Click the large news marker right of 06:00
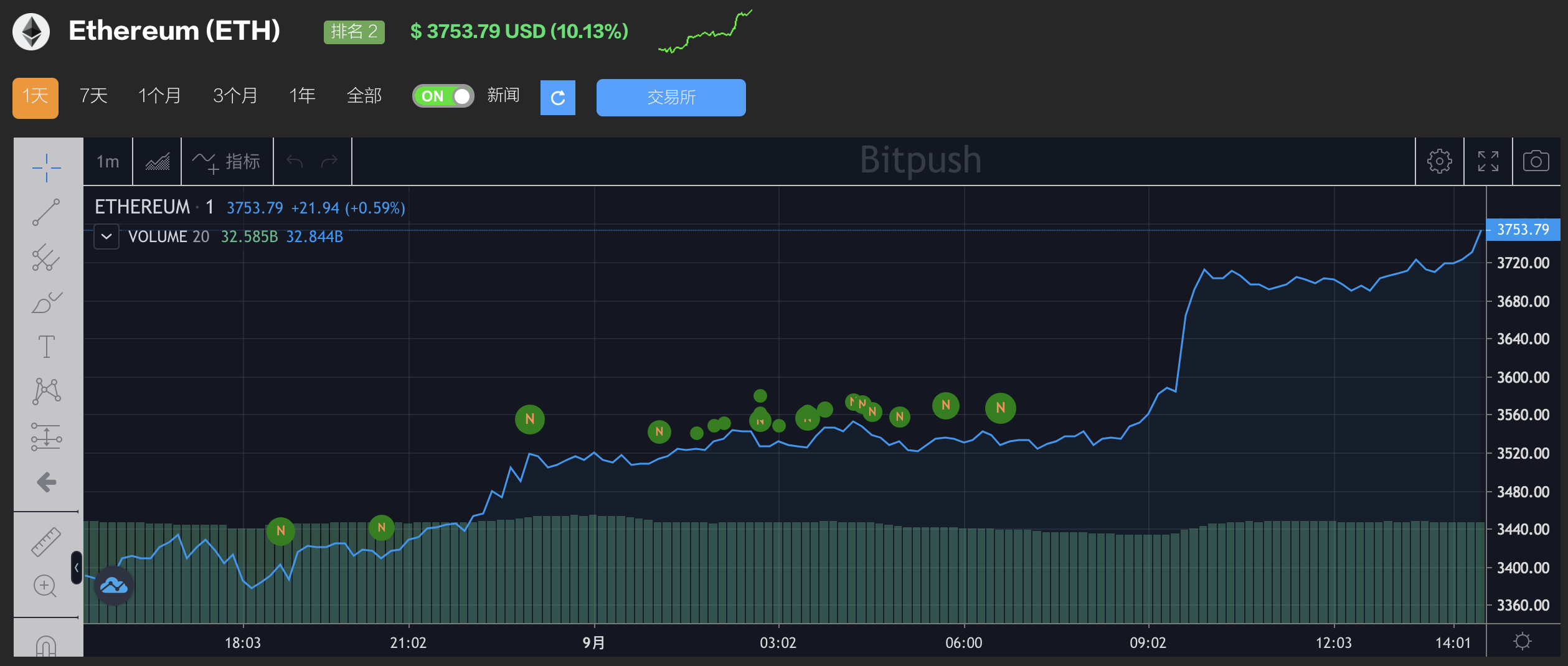 pyautogui.click(x=1001, y=408)
